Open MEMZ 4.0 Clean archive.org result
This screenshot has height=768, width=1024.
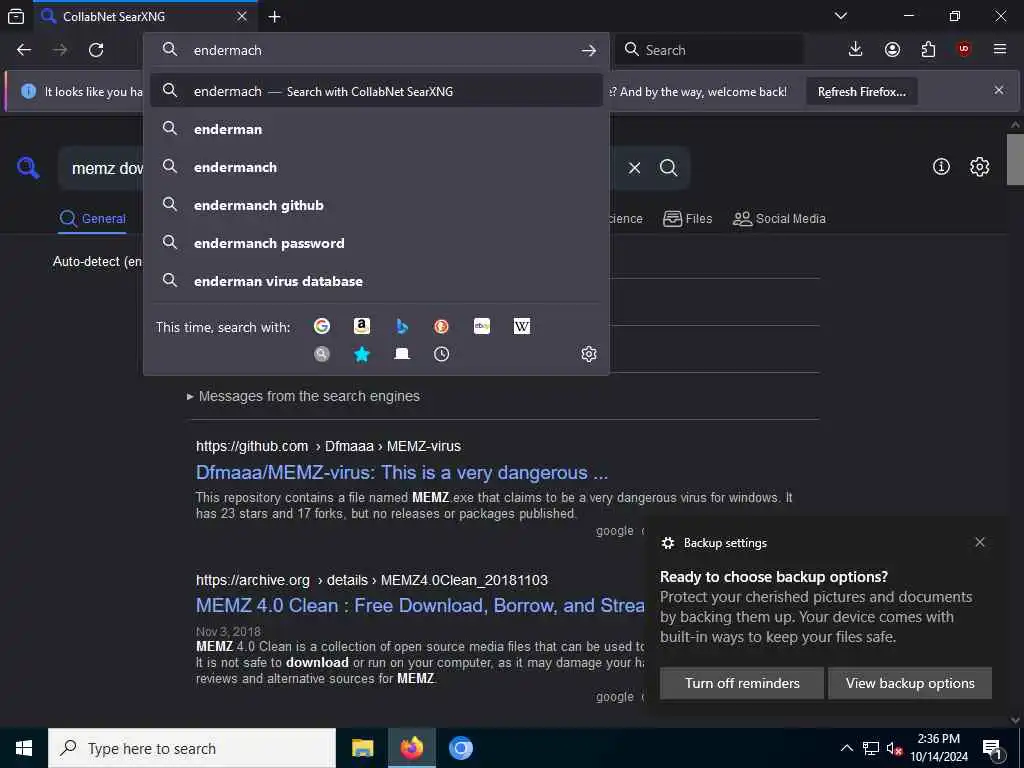pyautogui.click(x=420, y=605)
